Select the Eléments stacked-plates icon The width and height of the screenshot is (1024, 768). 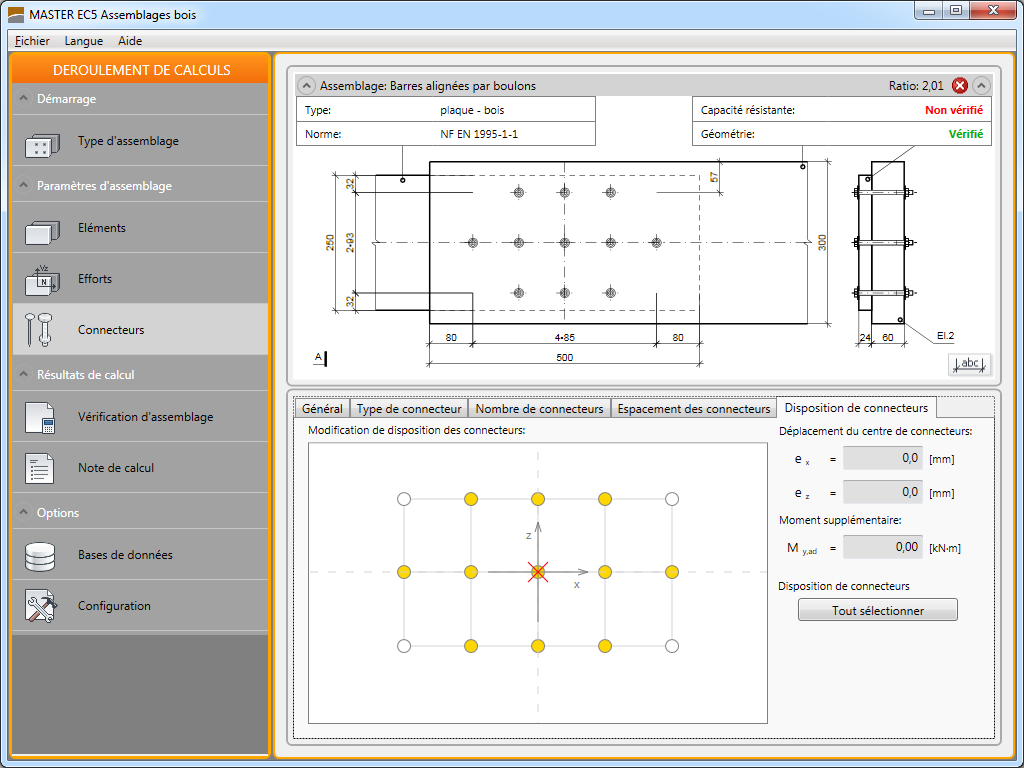point(41,231)
